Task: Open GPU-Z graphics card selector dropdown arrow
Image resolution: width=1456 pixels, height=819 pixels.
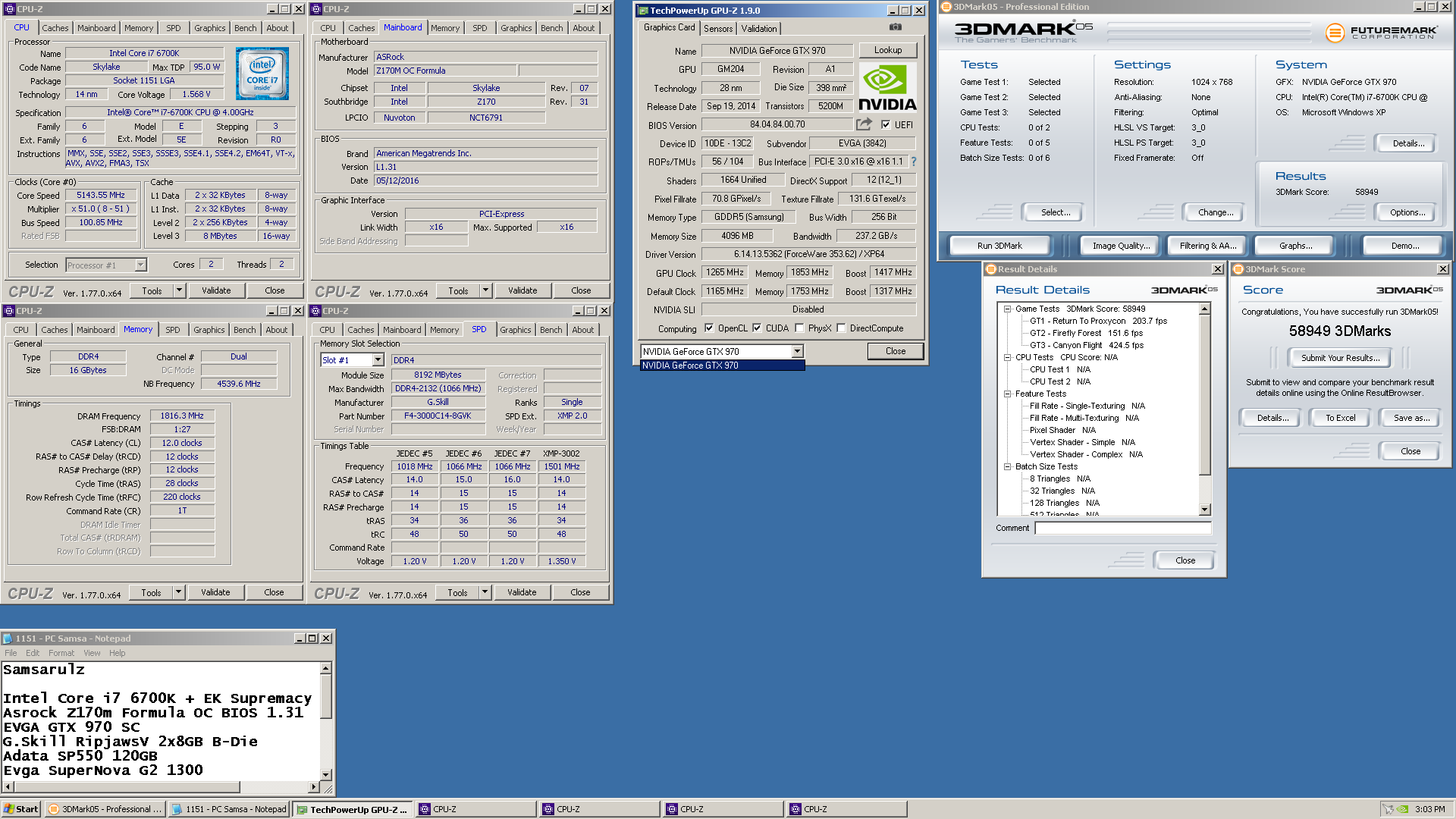Action: (x=797, y=351)
